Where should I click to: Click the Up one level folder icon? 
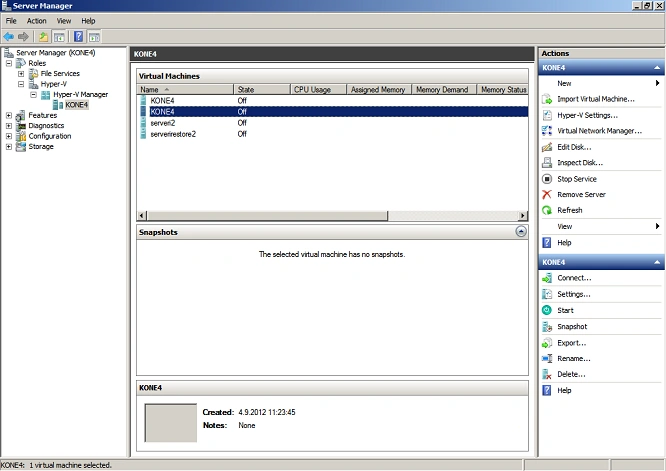43,37
